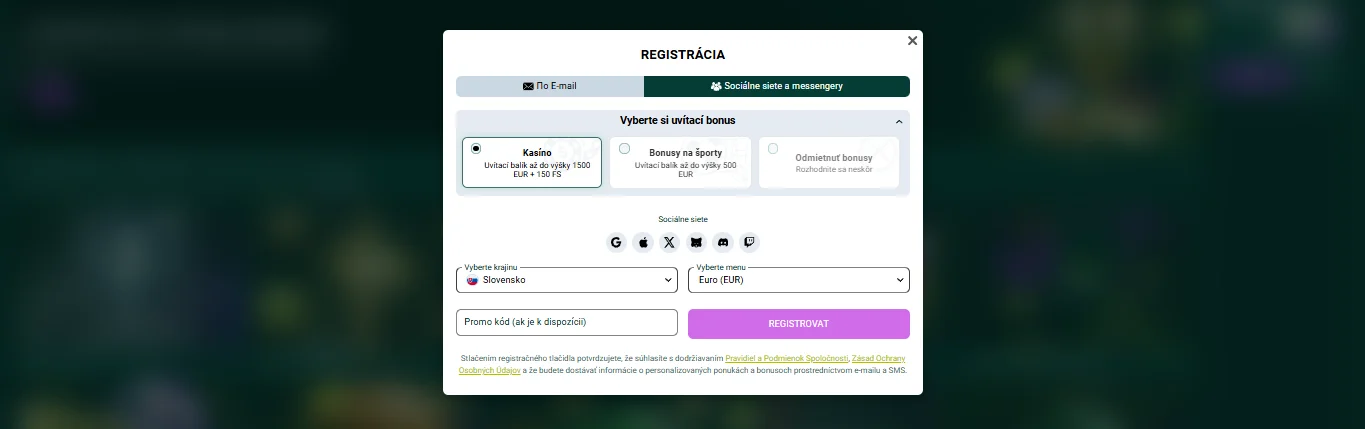Screen dimensions: 1365x429
Task: Click the MetaMask fox icon
Action: pos(696,242)
